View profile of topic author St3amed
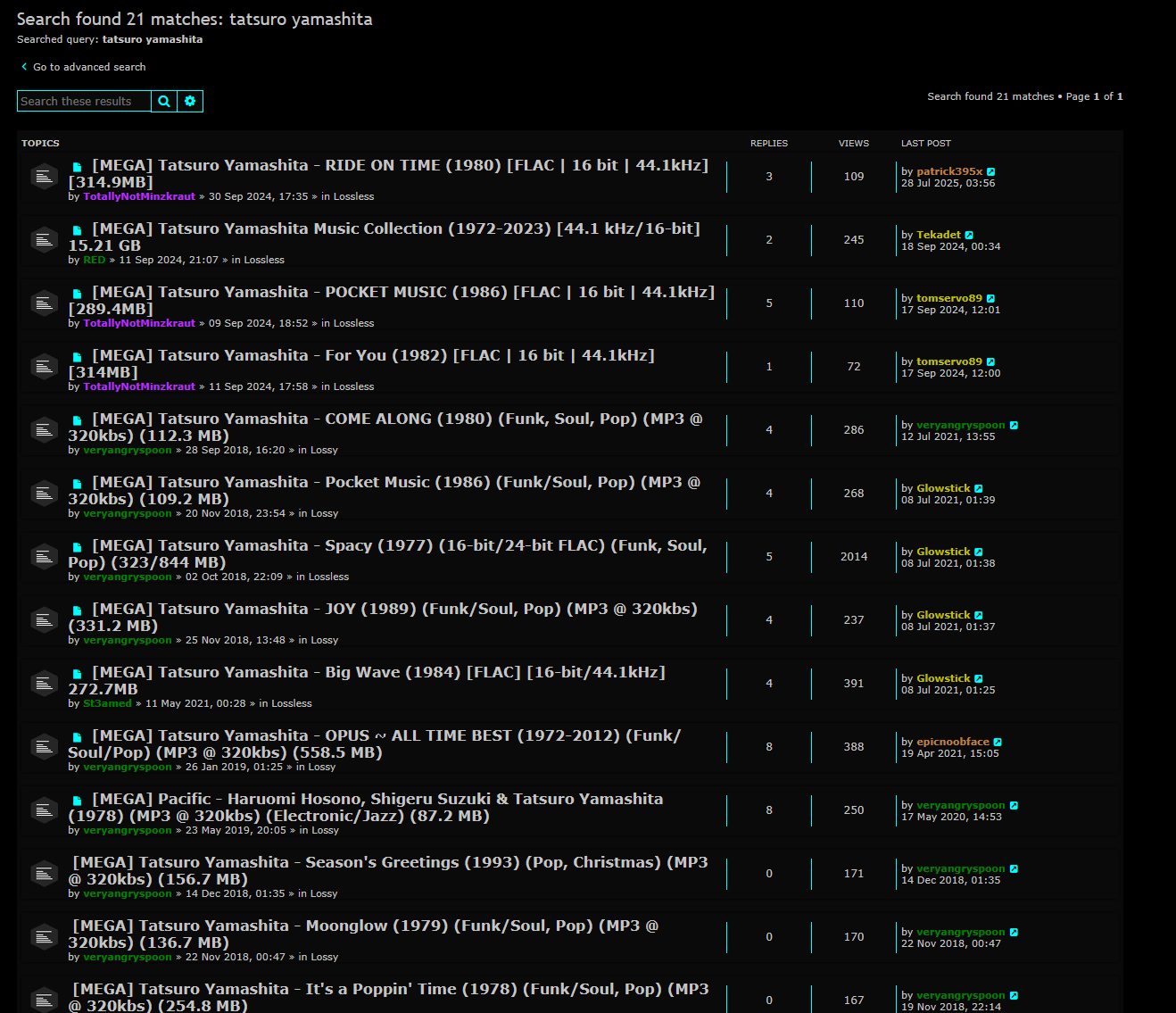 point(107,703)
